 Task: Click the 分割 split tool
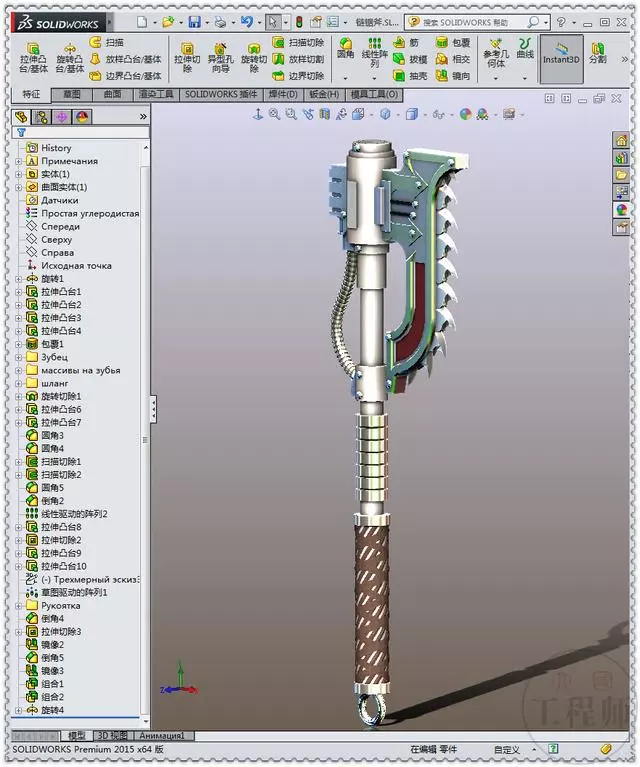(597, 53)
